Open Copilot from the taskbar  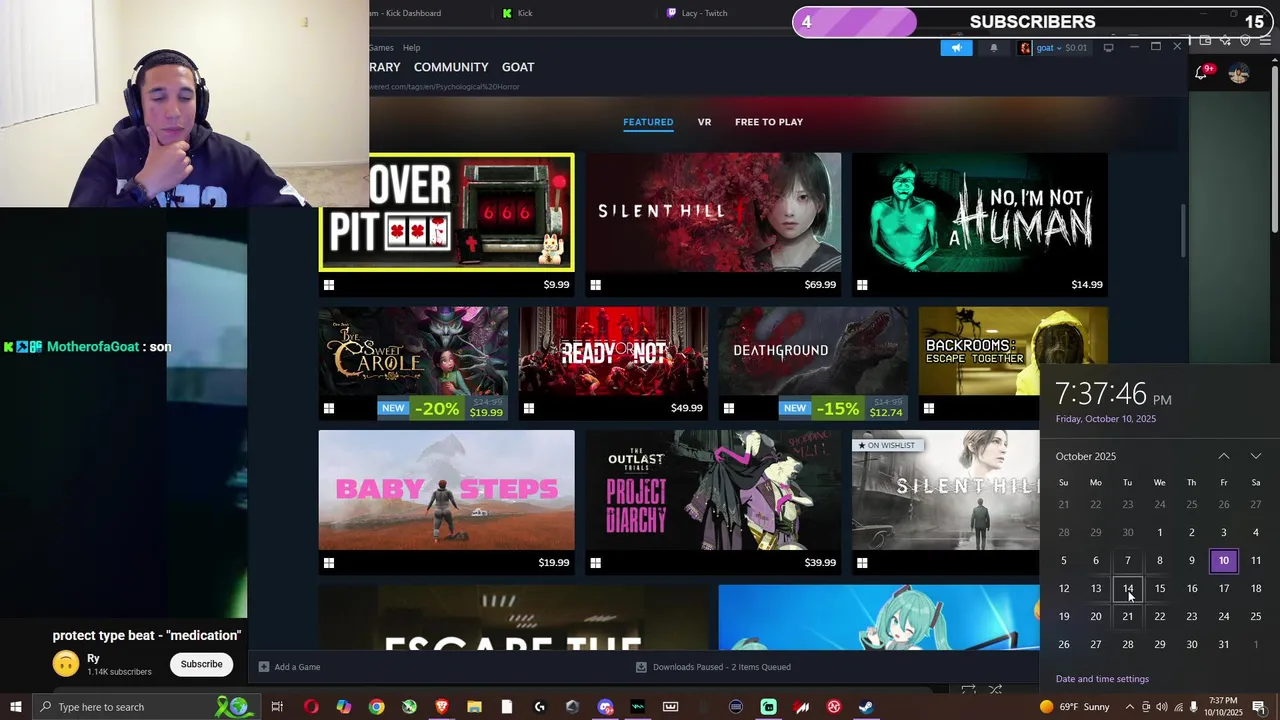click(x=344, y=707)
